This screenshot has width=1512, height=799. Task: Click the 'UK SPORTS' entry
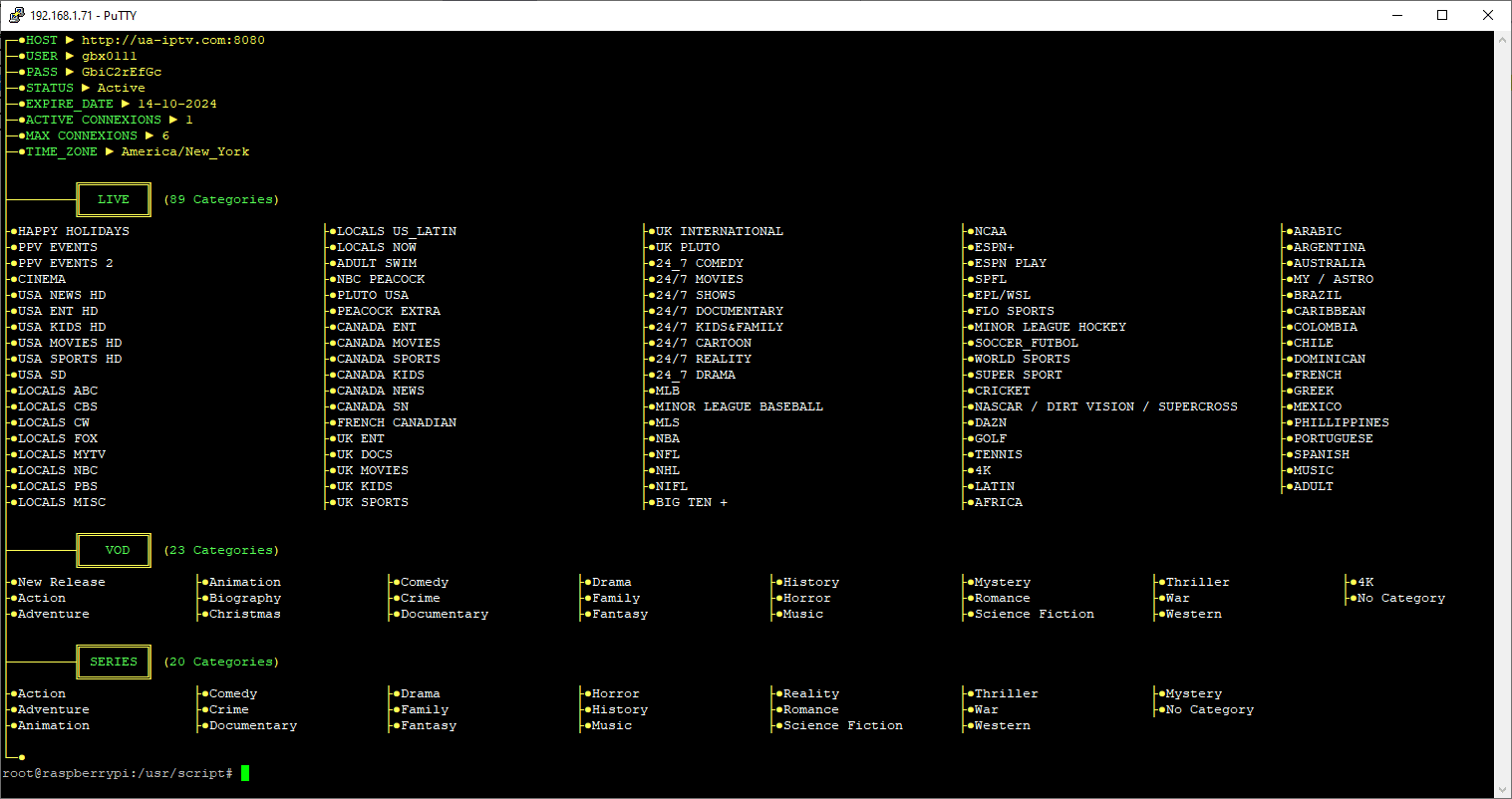(x=373, y=502)
